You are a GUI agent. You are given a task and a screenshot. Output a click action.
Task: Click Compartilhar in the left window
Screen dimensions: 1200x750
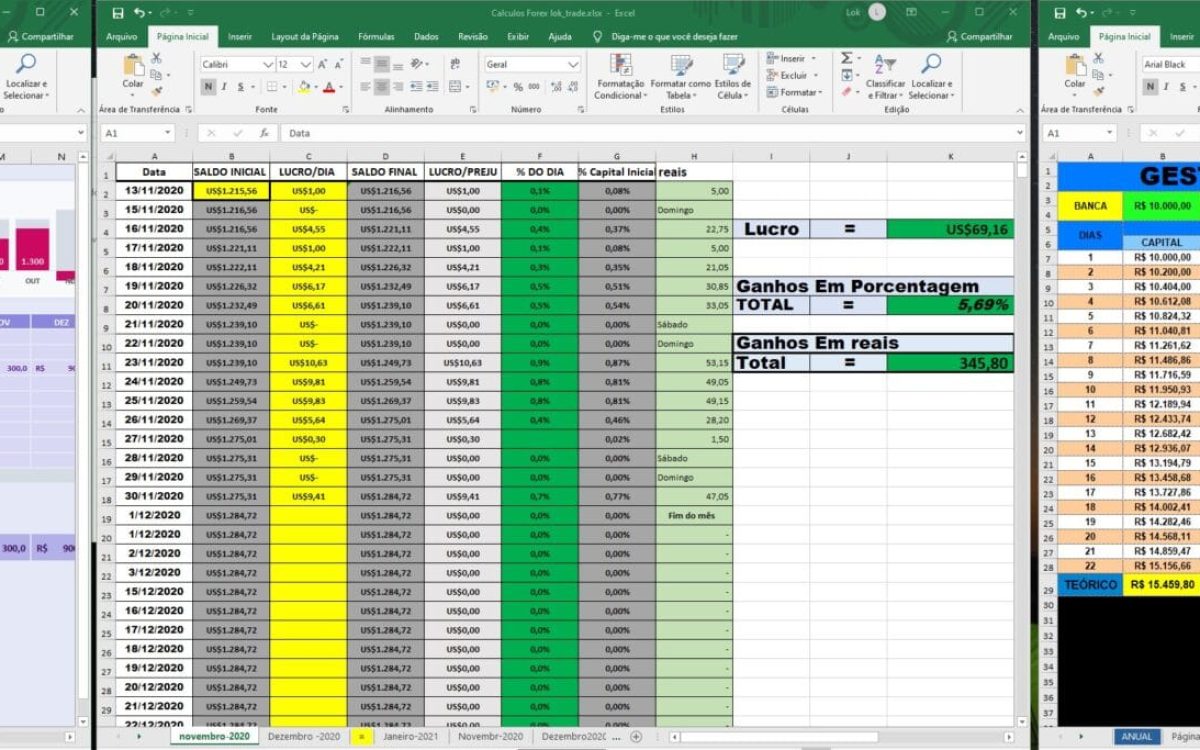[x=41, y=36]
